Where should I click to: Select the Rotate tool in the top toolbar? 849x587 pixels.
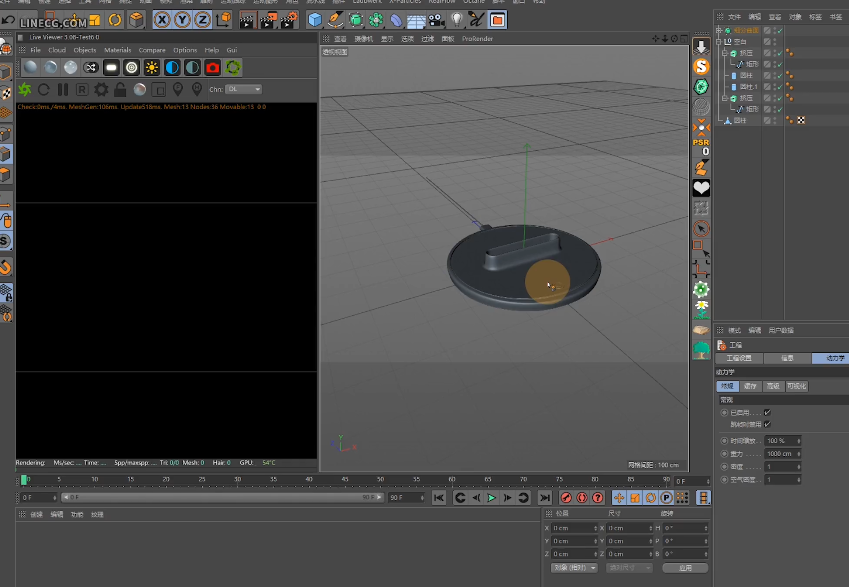coord(115,21)
